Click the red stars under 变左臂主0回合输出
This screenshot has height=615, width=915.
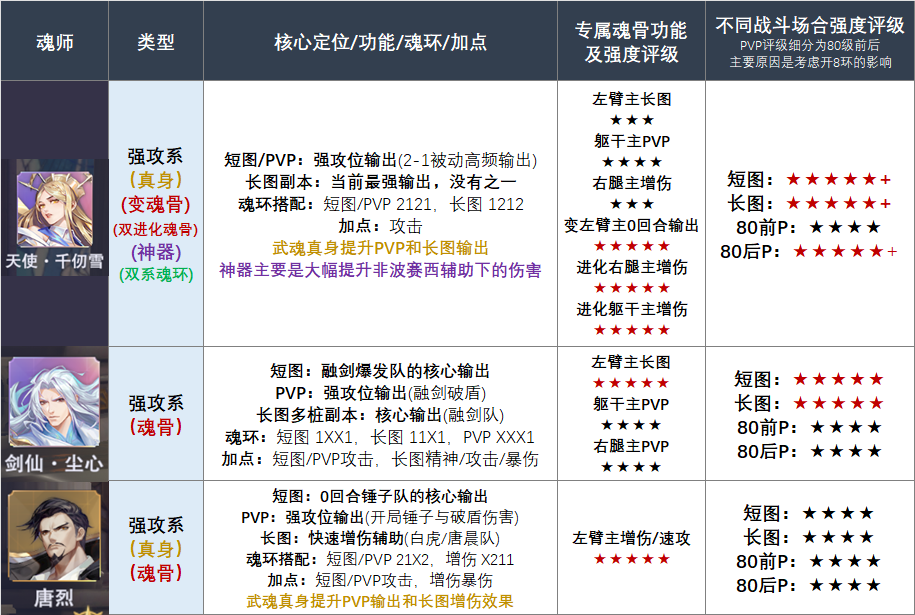pyautogui.click(x=631, y=246)
